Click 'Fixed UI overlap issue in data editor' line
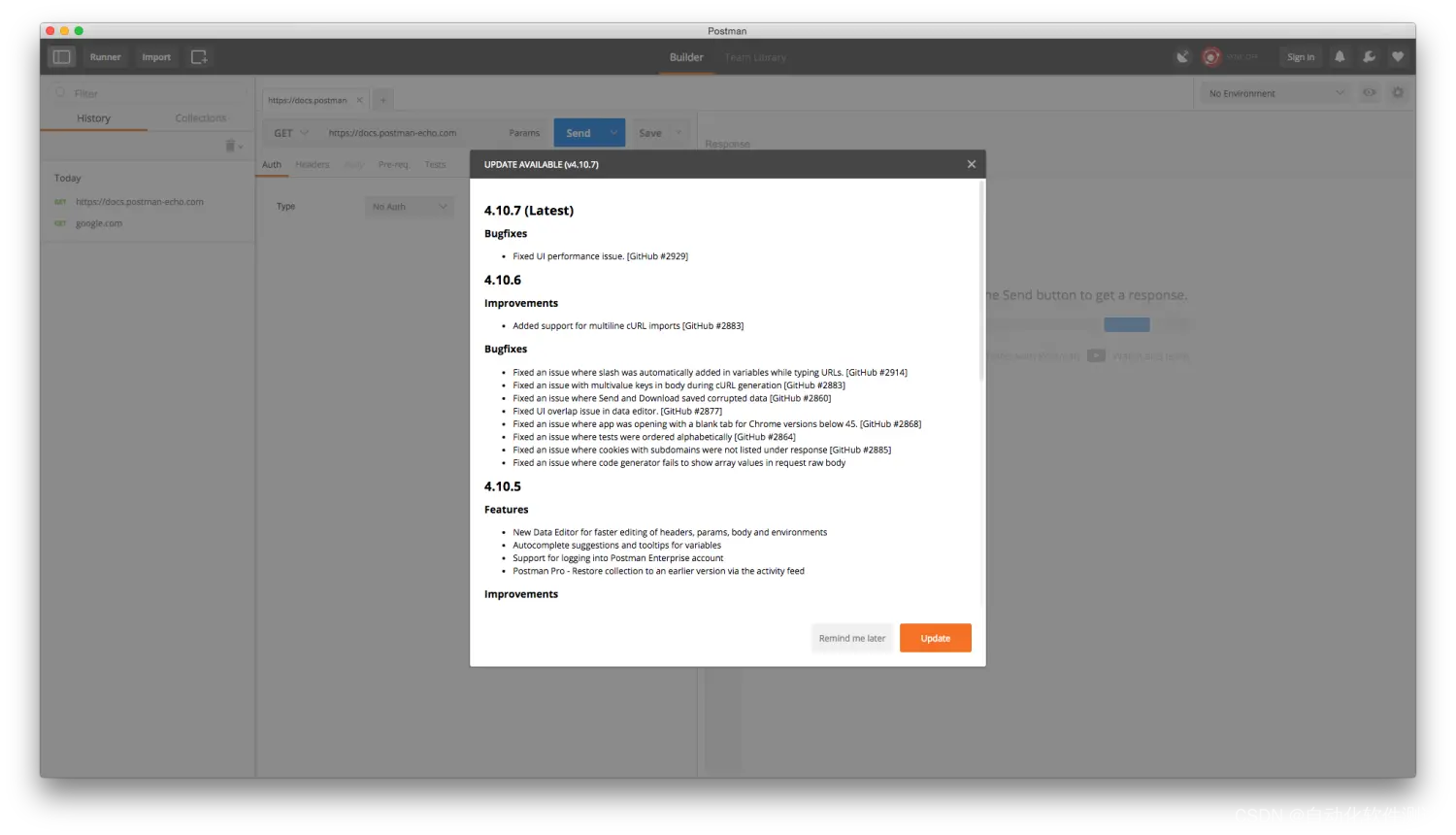 coord(617,412)
